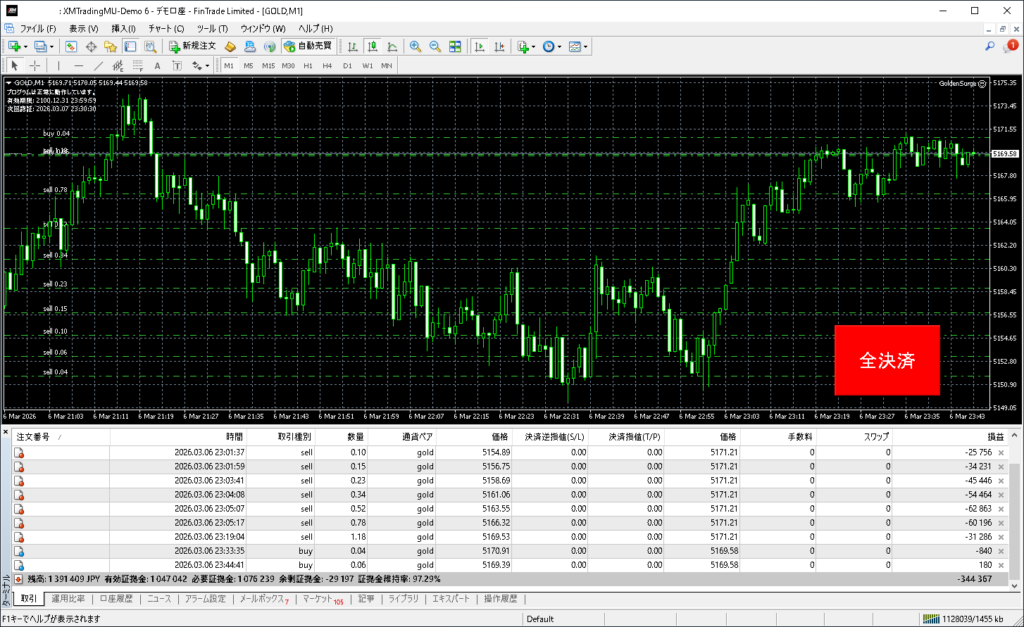Zoom in on the chart
The height and width of the screenshot is (627, 1024).
pos(415,47)
